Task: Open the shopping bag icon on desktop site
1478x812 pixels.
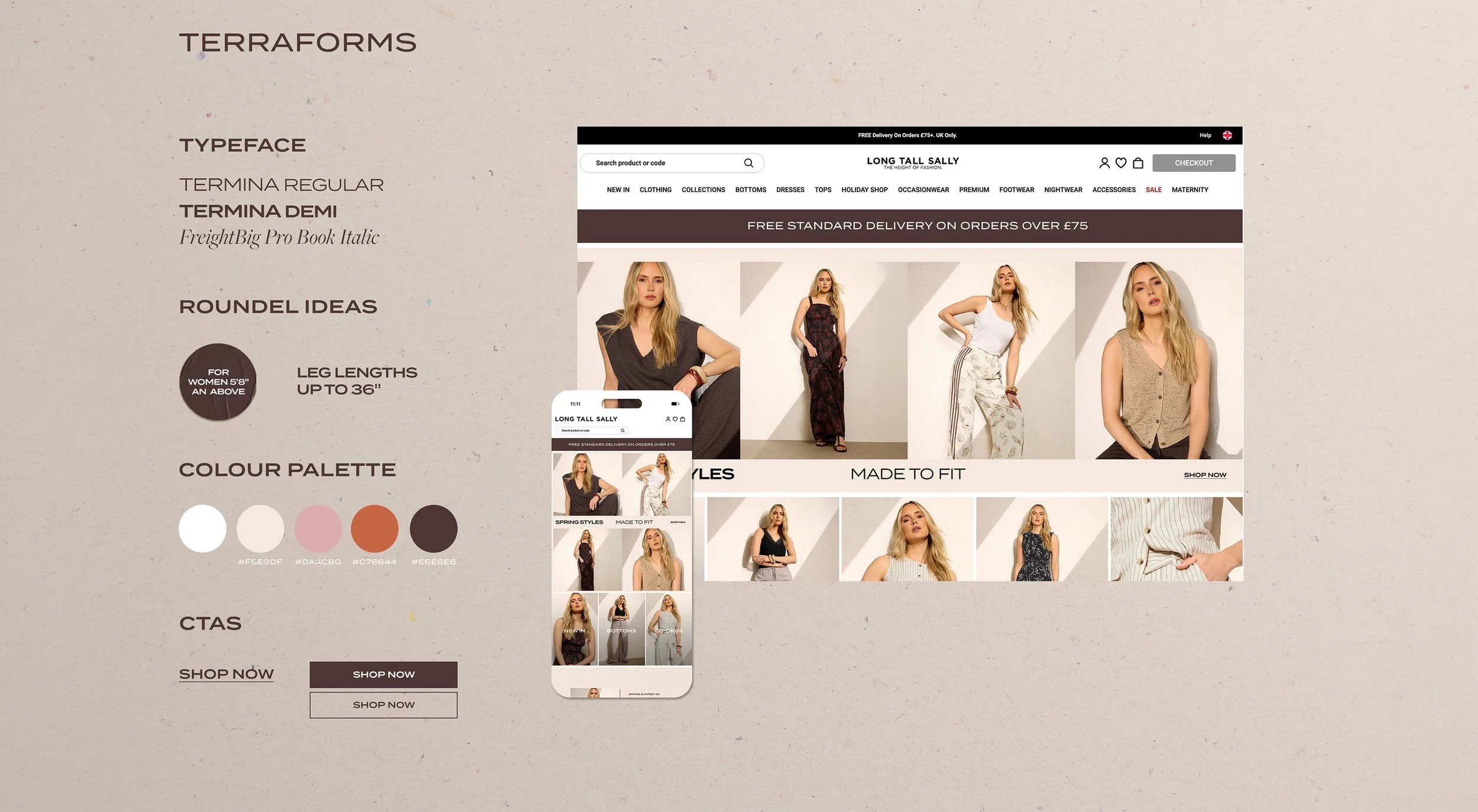Action: click(x=1137, y=163)
